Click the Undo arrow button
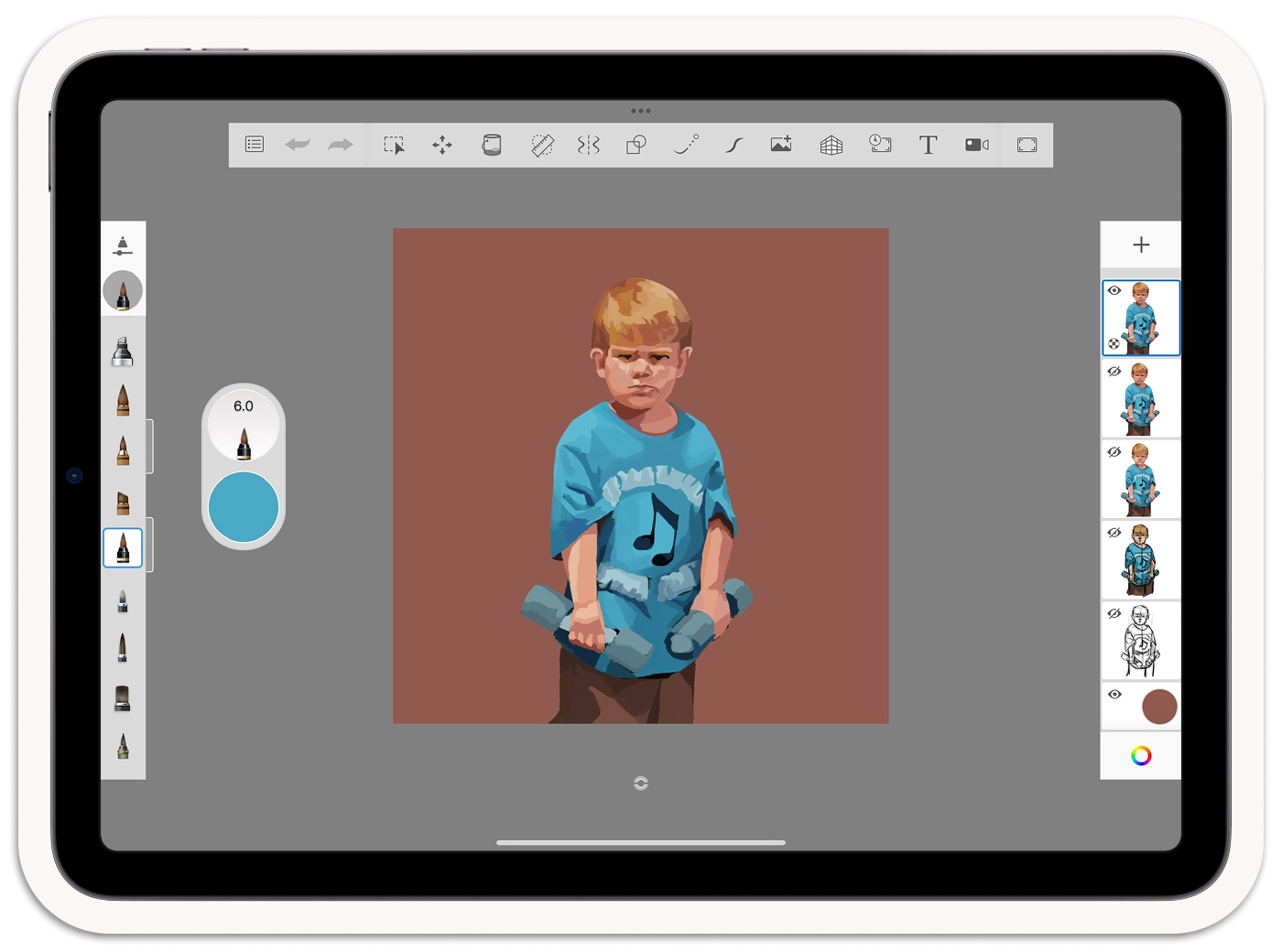 (297, 144)
